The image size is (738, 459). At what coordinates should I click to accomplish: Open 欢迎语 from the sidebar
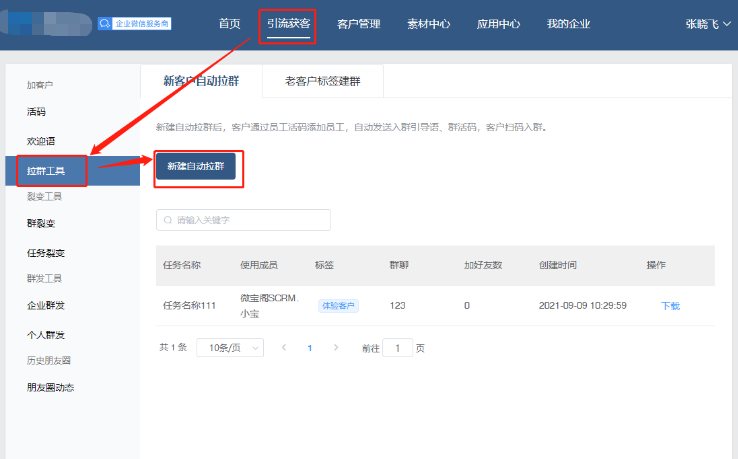click(41, 141)
